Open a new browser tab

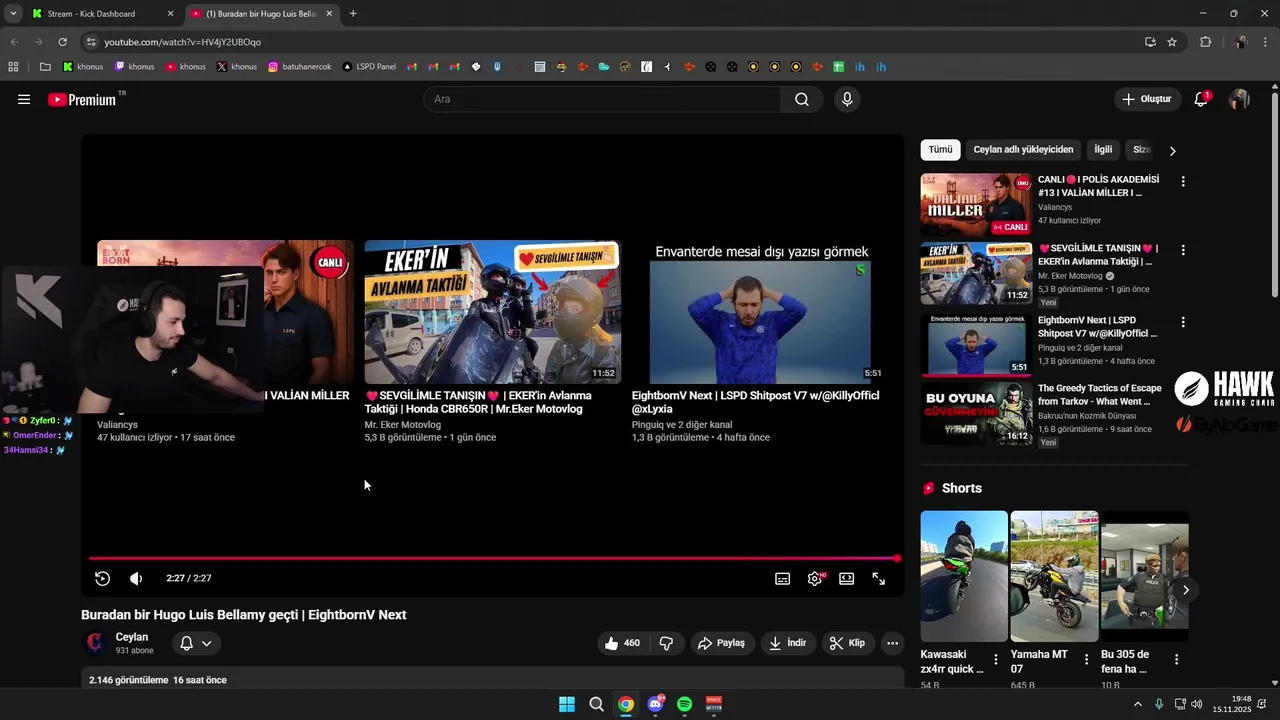point(353,14)
